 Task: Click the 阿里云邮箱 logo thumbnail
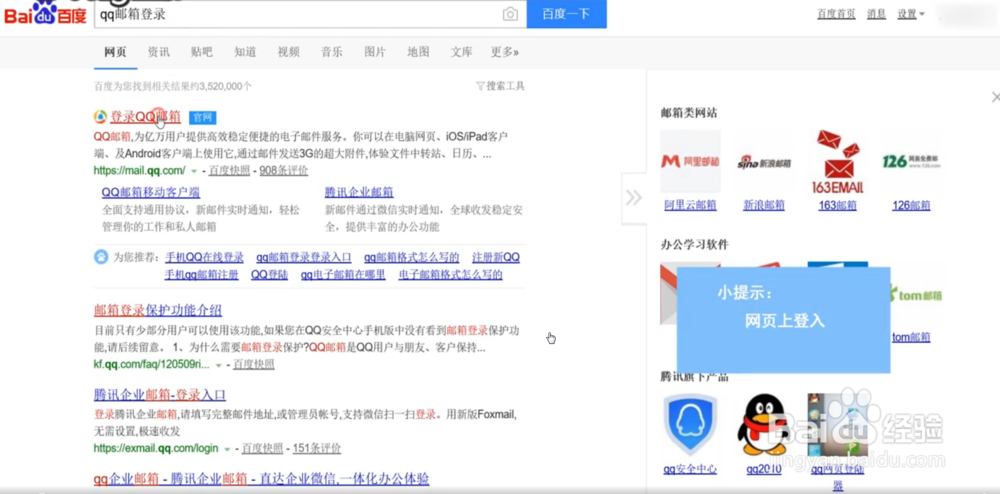tap(690, 161)
